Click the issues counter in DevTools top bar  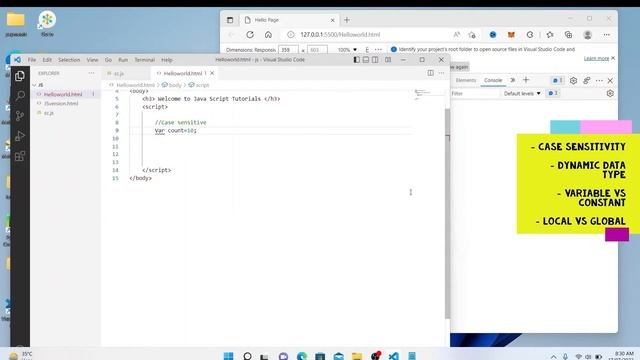pos(557,80)
